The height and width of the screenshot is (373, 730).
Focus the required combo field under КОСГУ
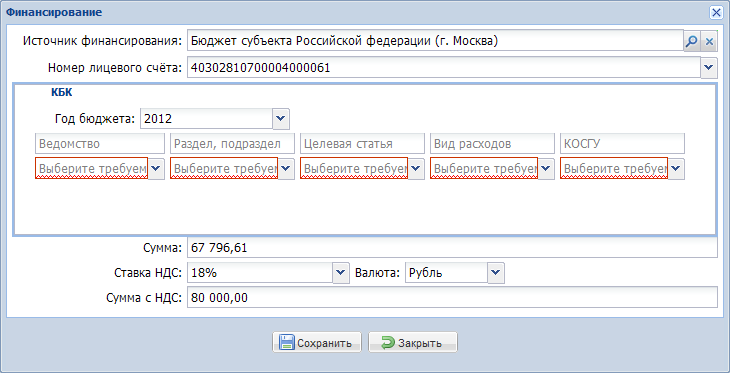coord(614,169)
